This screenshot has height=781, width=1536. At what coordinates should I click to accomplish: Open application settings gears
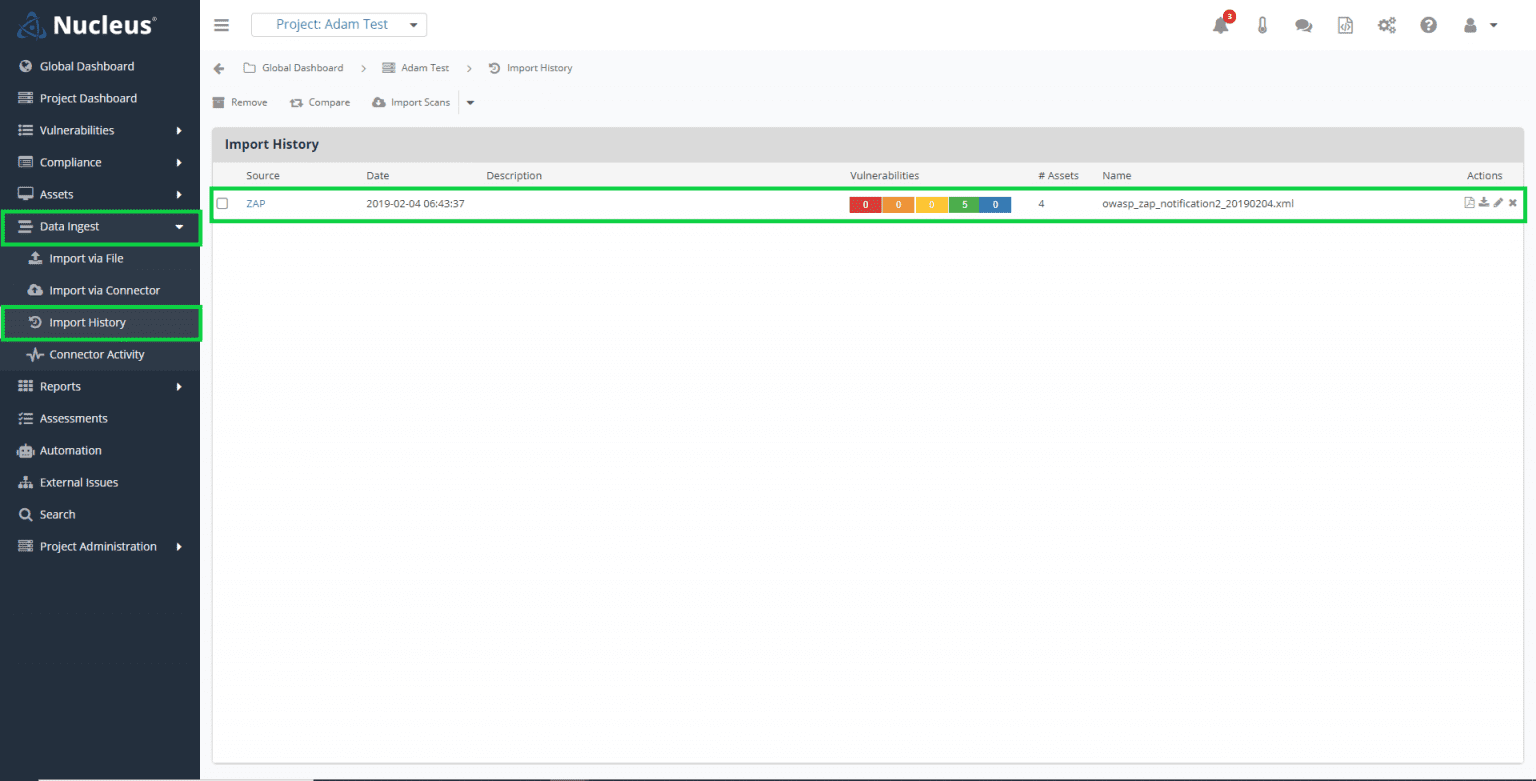click(1387, 25)
